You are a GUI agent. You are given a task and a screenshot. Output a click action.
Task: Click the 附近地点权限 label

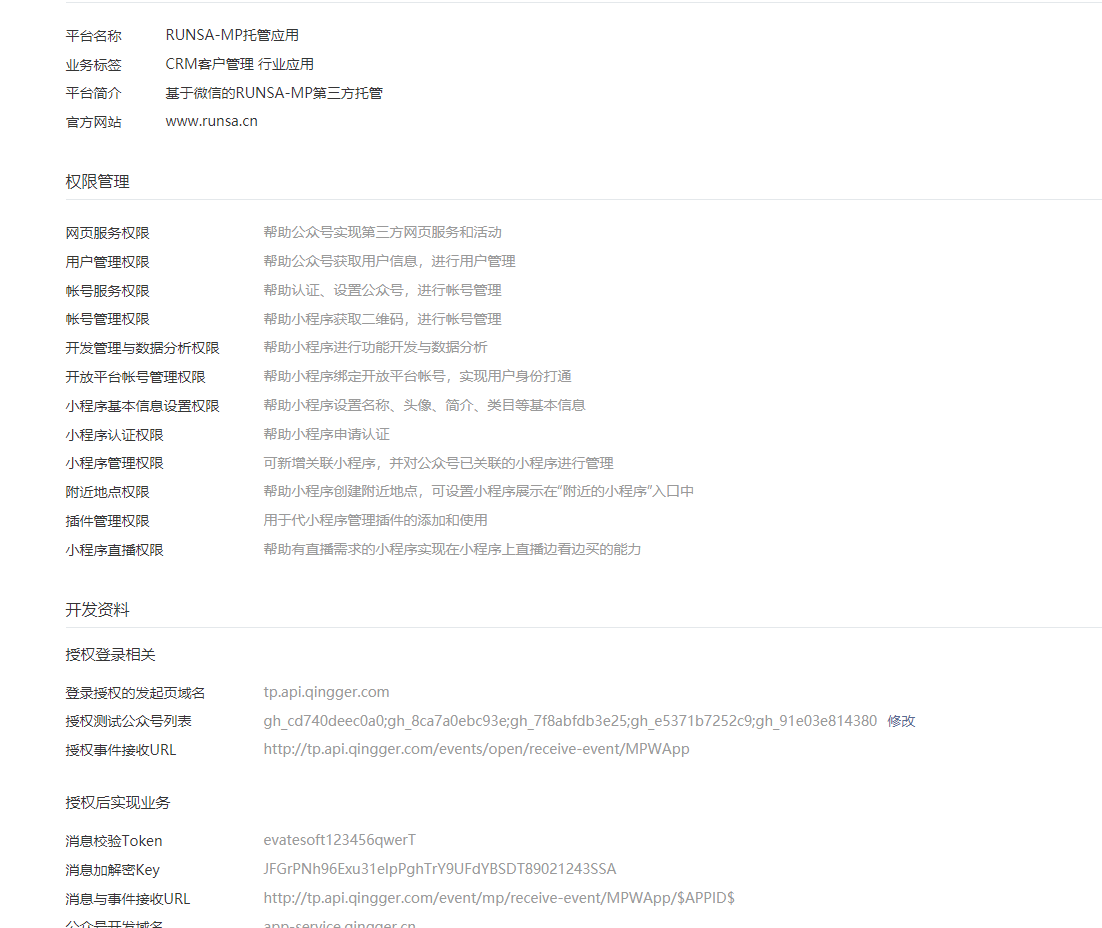(108, 492)
